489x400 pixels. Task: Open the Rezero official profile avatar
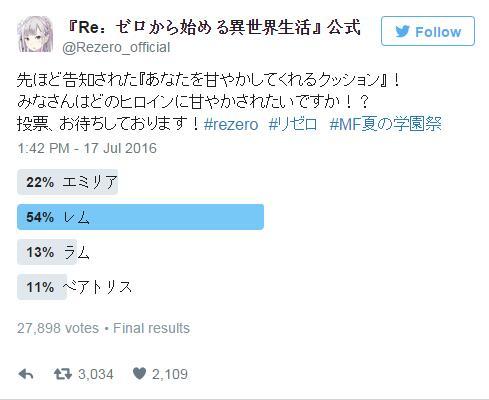[x=35, y=34]
